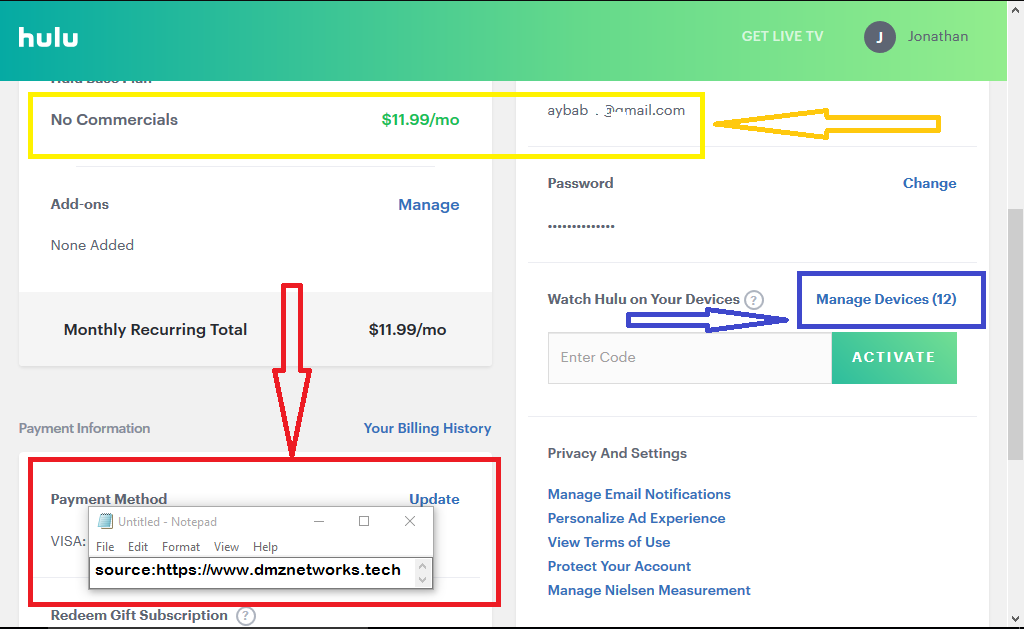Open Protect Your Account

coord(619,566)
